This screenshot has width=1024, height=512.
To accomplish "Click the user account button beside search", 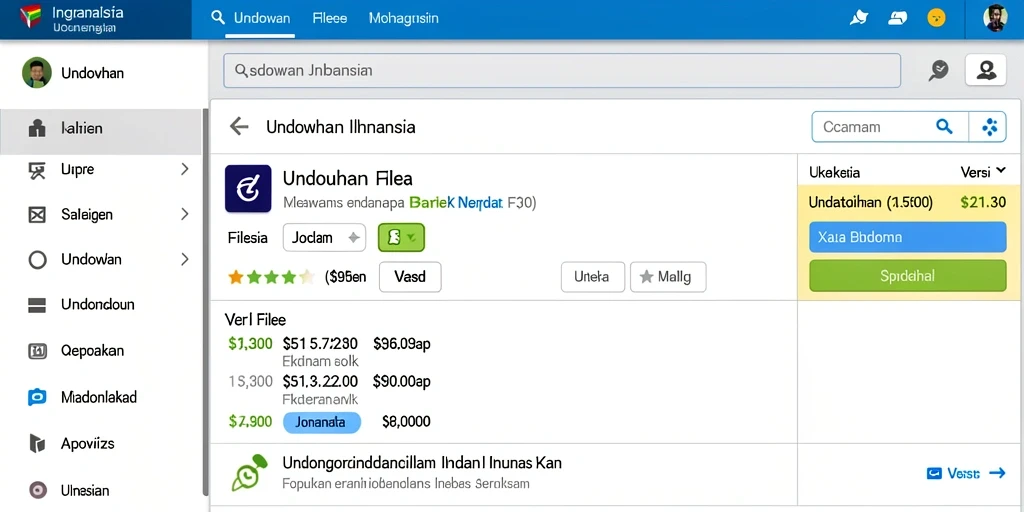I will [x=985, y=70].
